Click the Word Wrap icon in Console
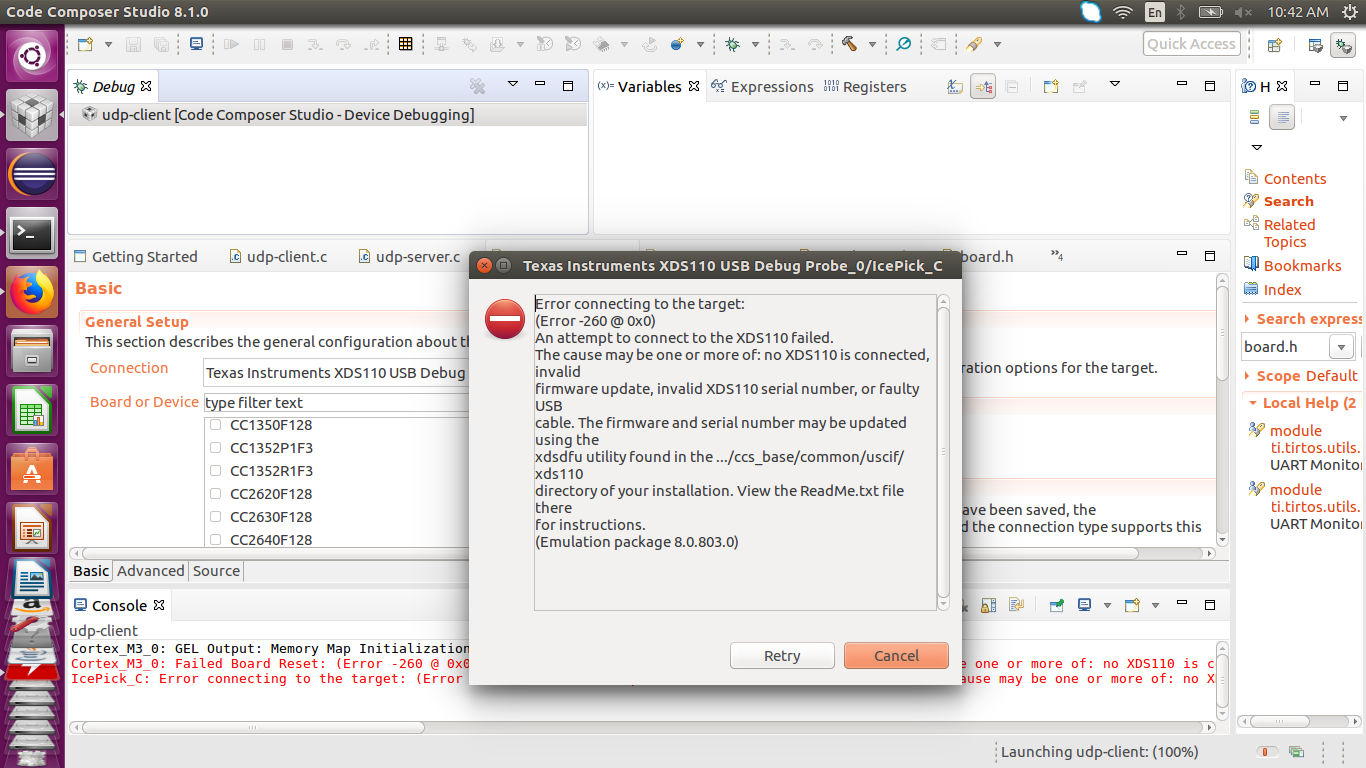The width and height of the screenshot is (1366, 768). (x=1017, y=605)
